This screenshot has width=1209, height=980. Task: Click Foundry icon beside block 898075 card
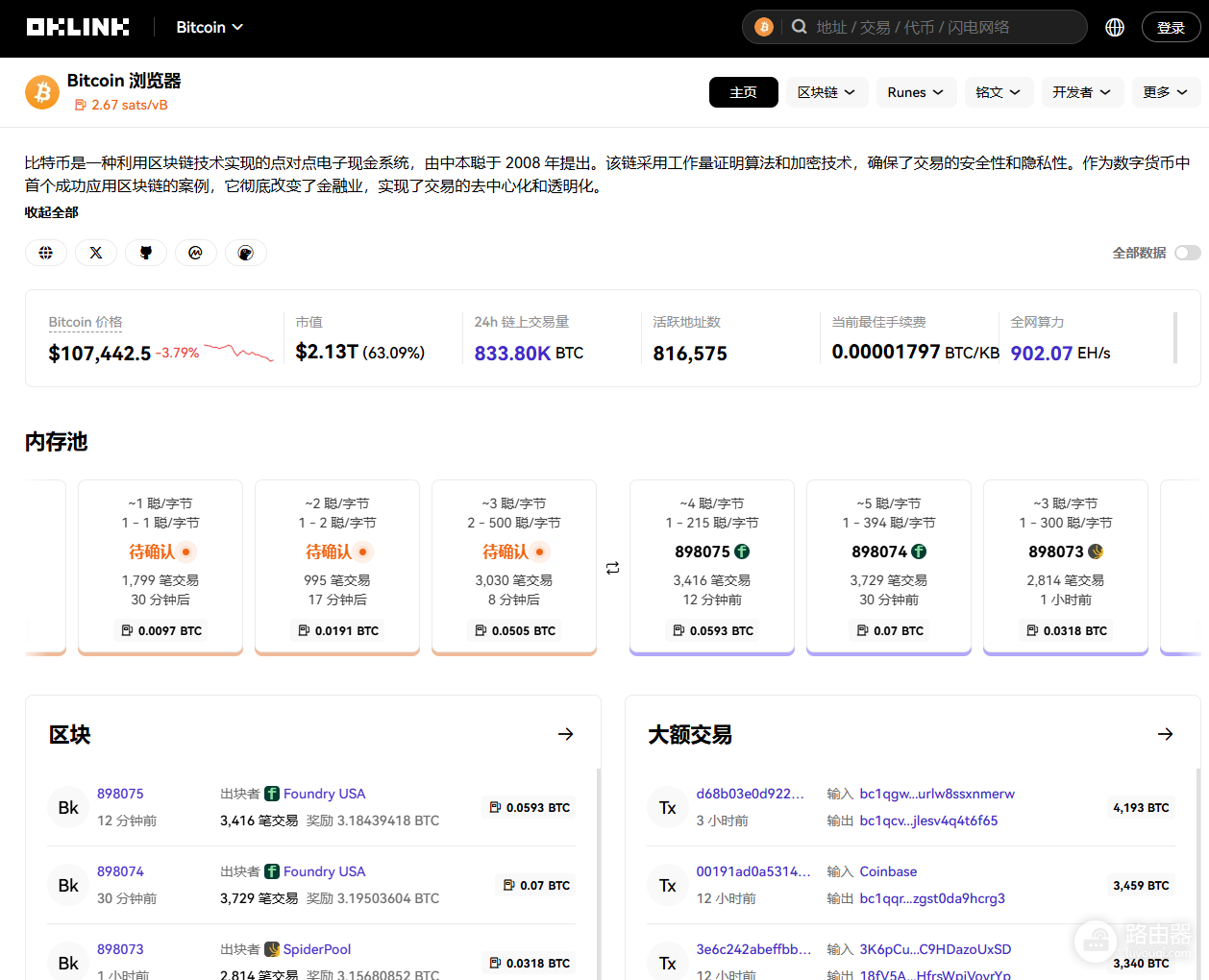coord(742,551)
